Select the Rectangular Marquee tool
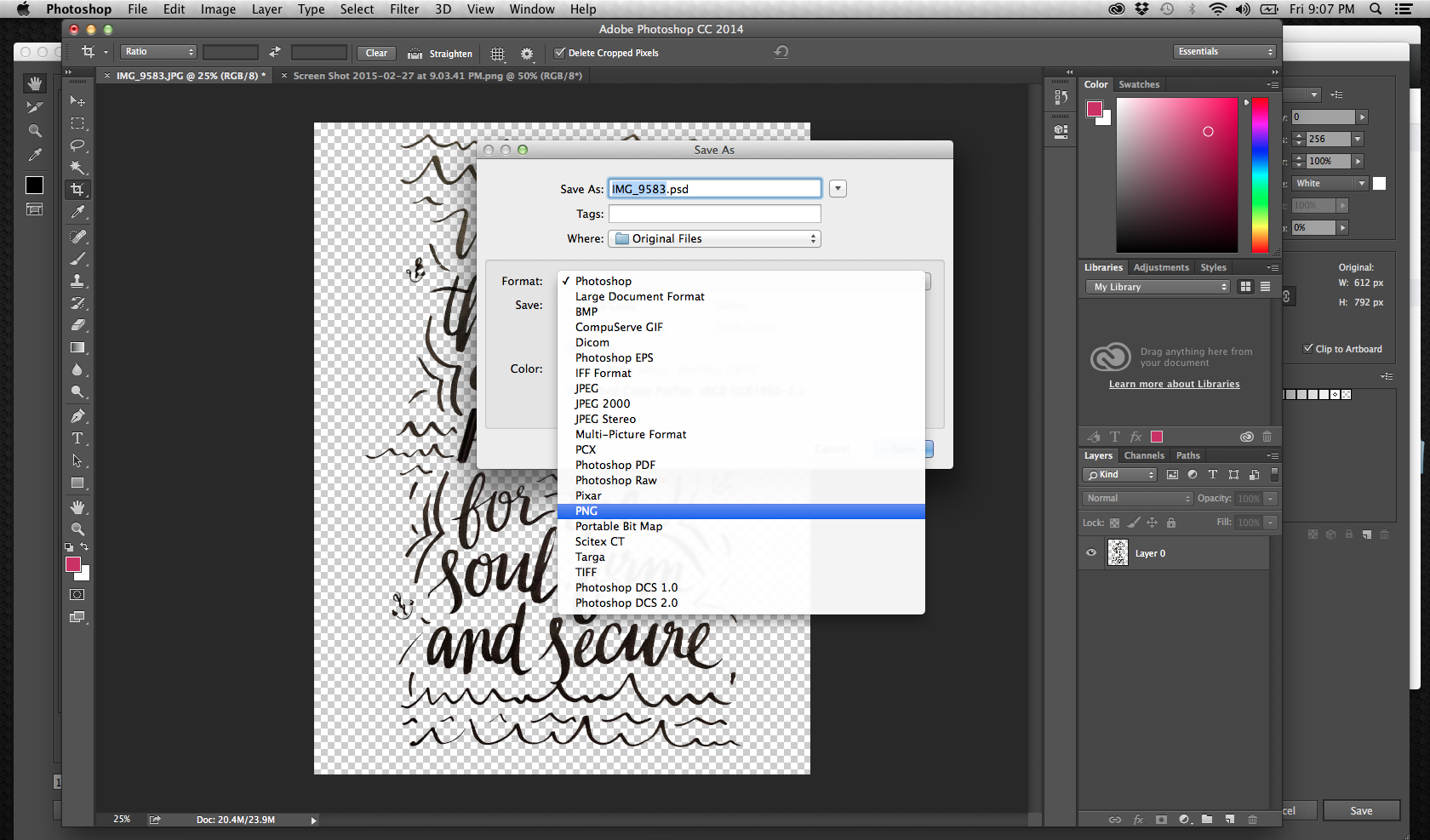This screenshot has height=840, width=1430. pyautogui.click(x=77, y=123)
